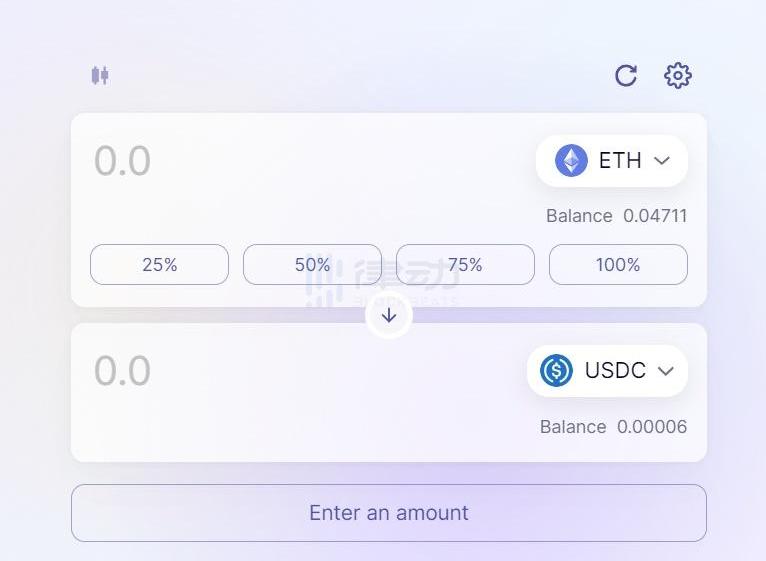
Task: Click the USDC balance 0.00006
Action: [x=652, y=427]
